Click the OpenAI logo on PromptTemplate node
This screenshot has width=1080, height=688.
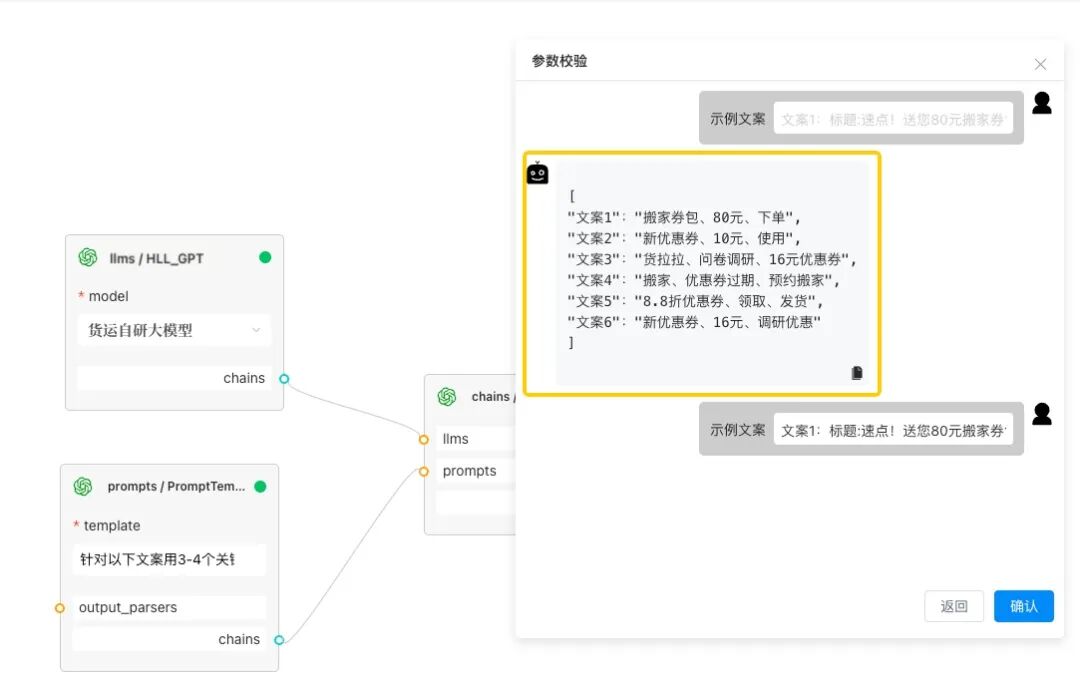tap(83, 486)
